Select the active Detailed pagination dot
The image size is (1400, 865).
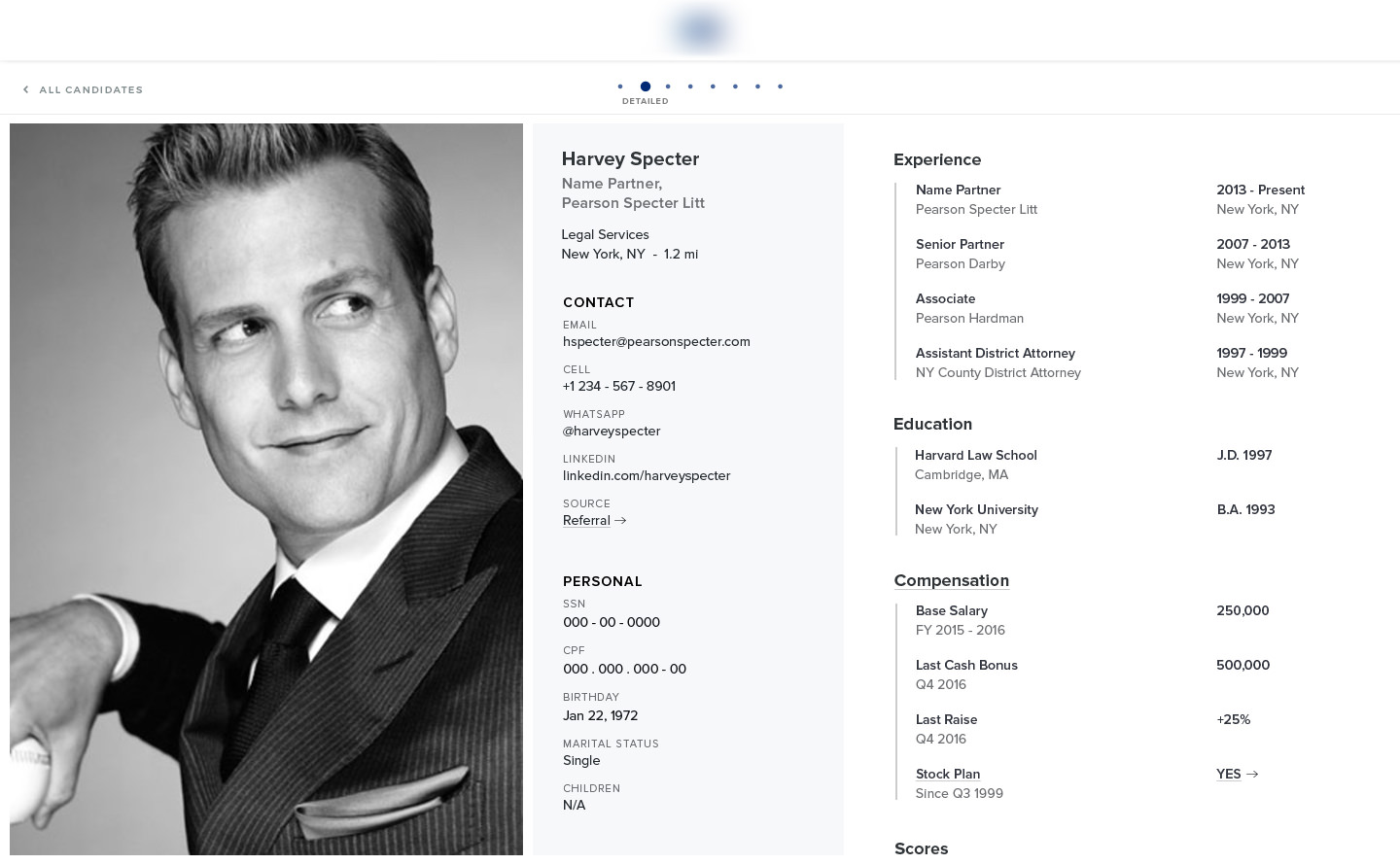[x=646, y=86]
